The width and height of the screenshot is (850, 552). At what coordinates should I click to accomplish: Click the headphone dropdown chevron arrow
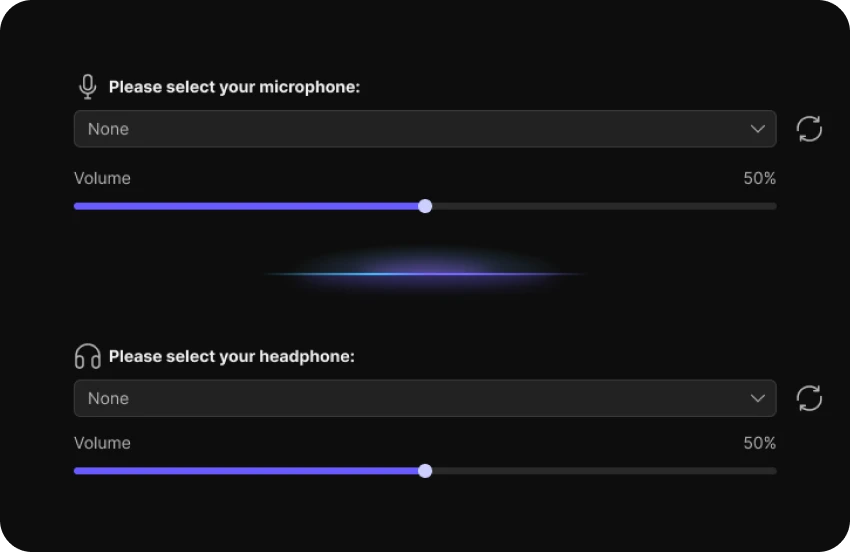(757, 398)
